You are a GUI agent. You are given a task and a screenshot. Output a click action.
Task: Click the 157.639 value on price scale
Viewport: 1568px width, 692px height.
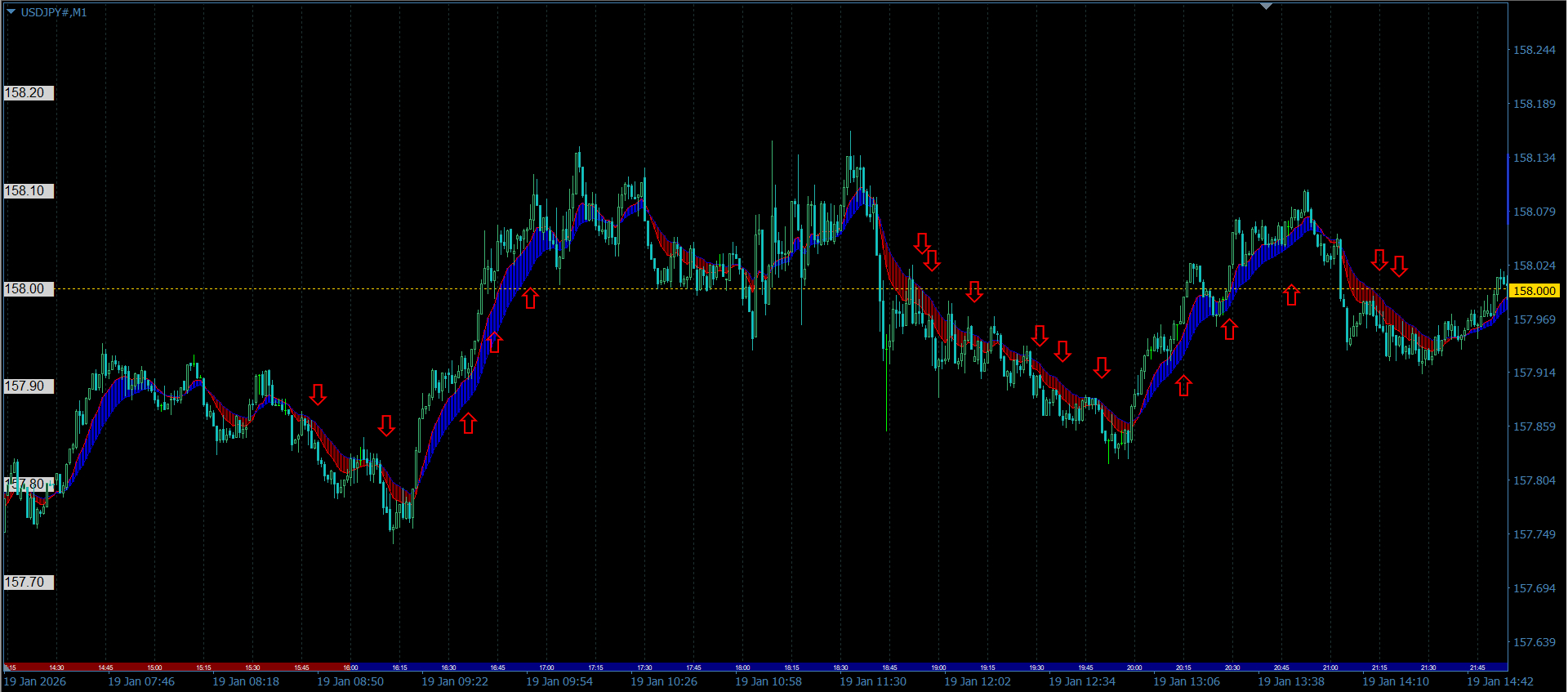click(1534, 642)
